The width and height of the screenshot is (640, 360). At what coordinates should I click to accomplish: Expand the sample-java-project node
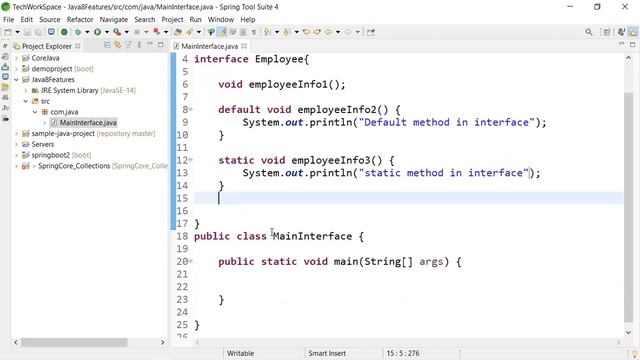pyautogui.click(x=16, y=133)
